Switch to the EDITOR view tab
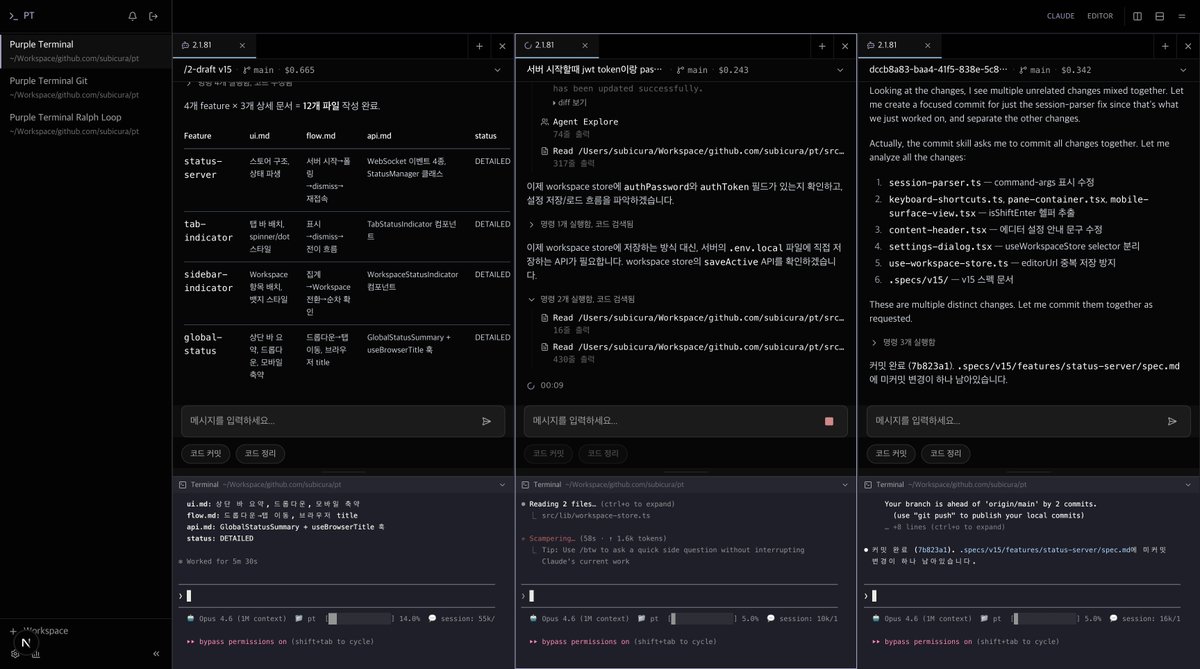This screenshot has height=669, width=1200. [1100, 16]
